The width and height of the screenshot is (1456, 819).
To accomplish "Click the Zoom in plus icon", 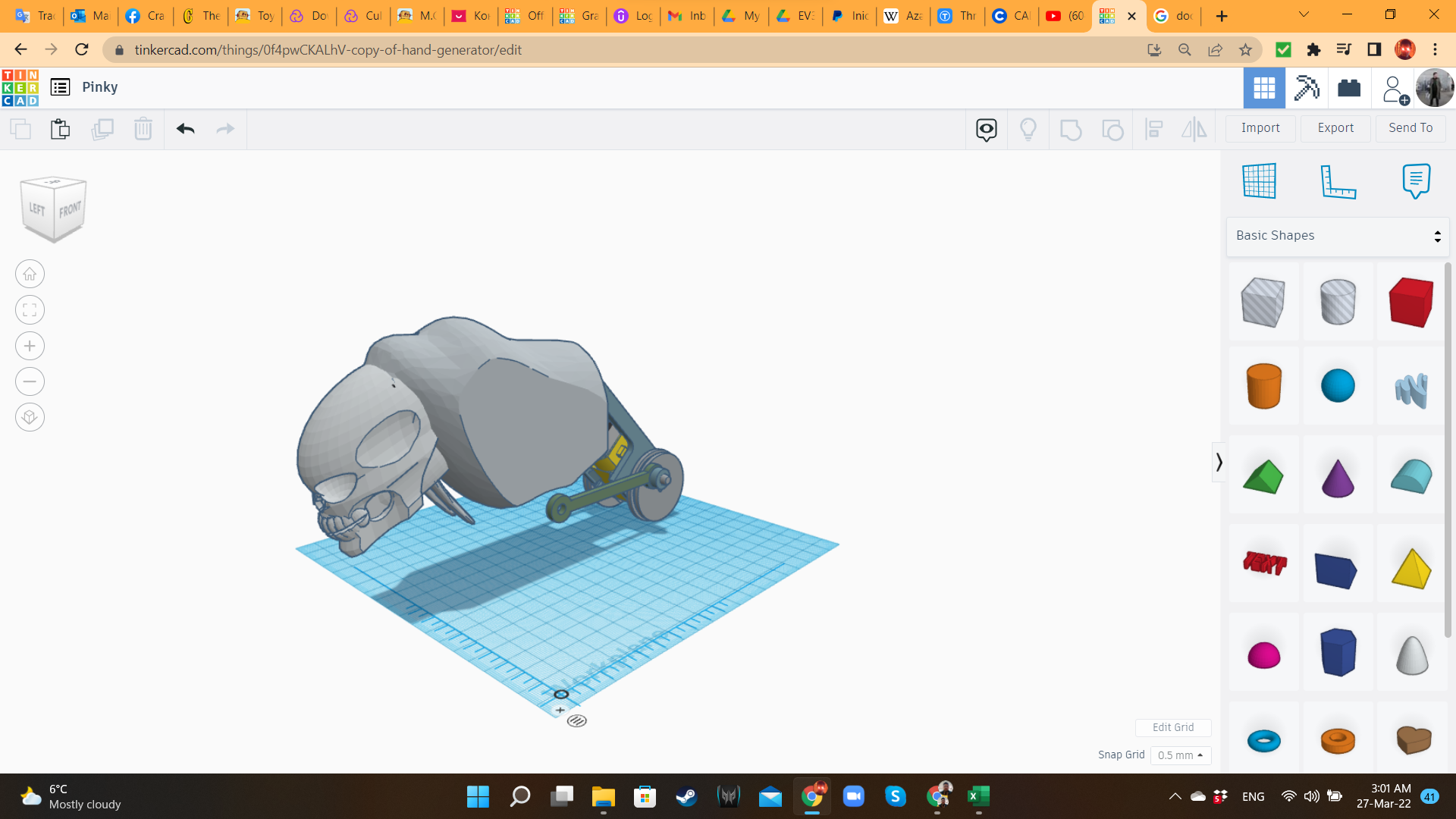I will [30, 346].
